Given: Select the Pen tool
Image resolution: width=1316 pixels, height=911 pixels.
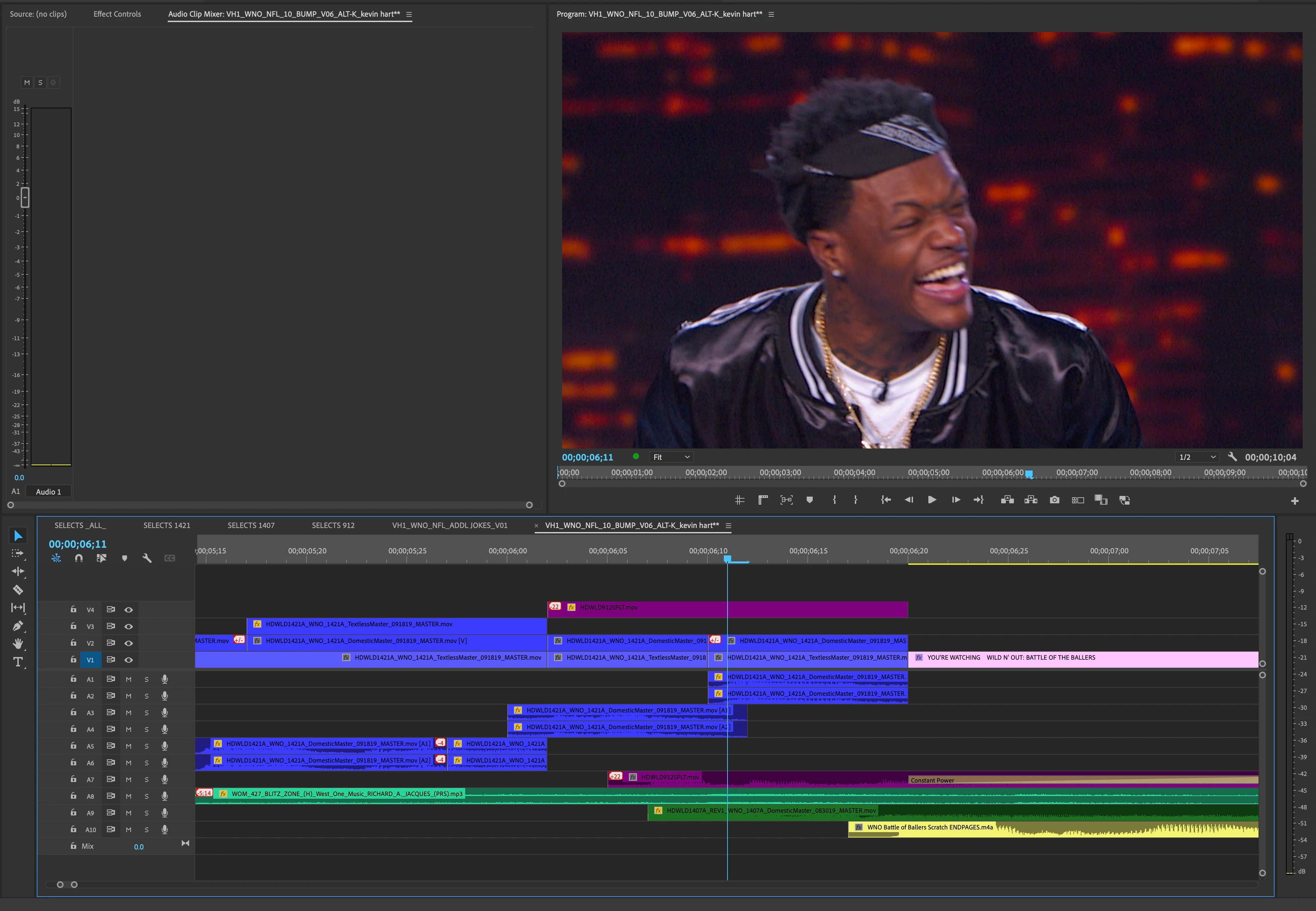Looking at the screenshot, I should [x=18, y=626].
